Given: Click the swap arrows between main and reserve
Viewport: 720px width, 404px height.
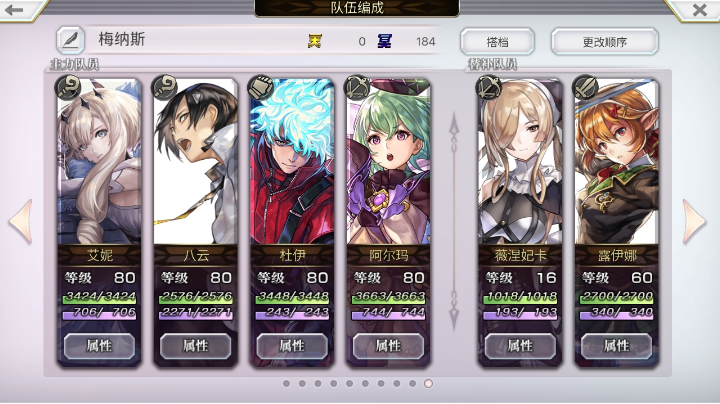Looking at the screenshot, I should pos(454,221).
